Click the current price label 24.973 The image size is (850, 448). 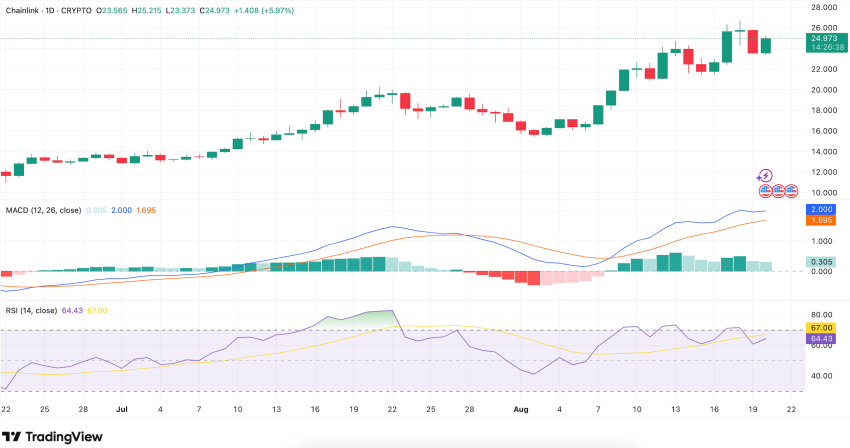(x=825, y=38)
